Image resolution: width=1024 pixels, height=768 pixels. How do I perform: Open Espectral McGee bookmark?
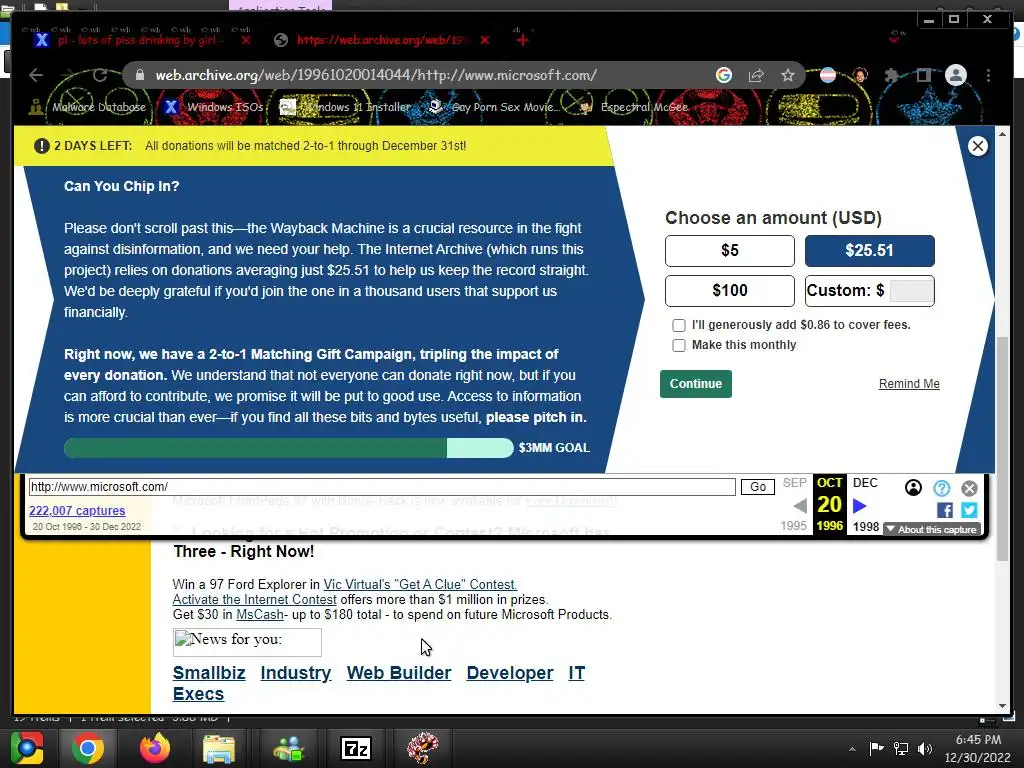click(633, 107)
